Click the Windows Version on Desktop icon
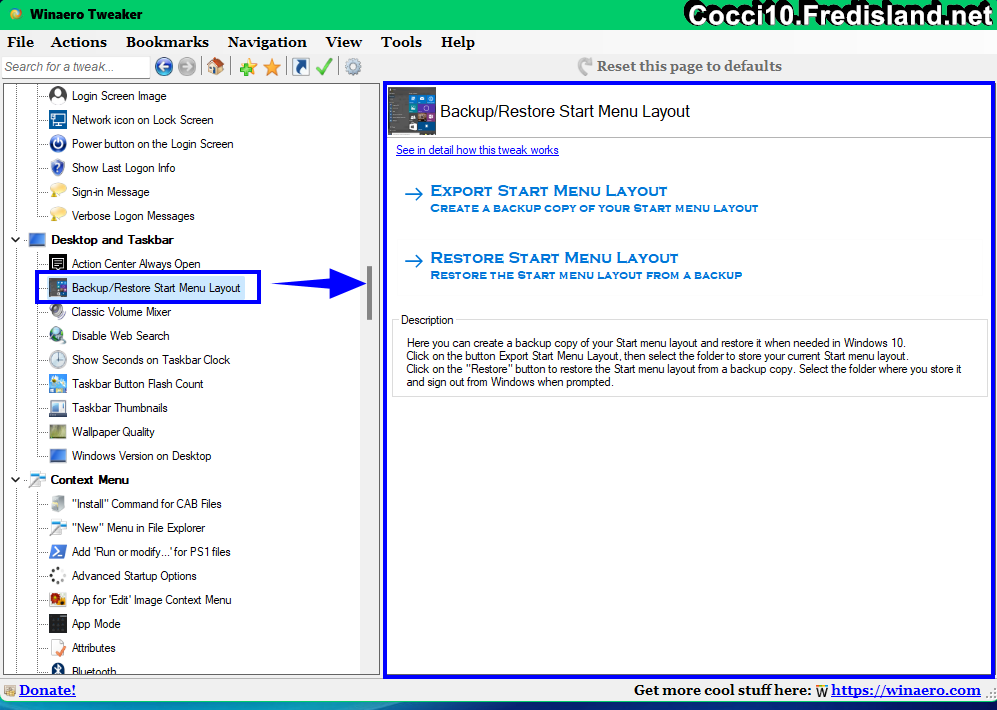Viewport: 997px width, 710px height. pyautogui.click(x=58, y=456)
